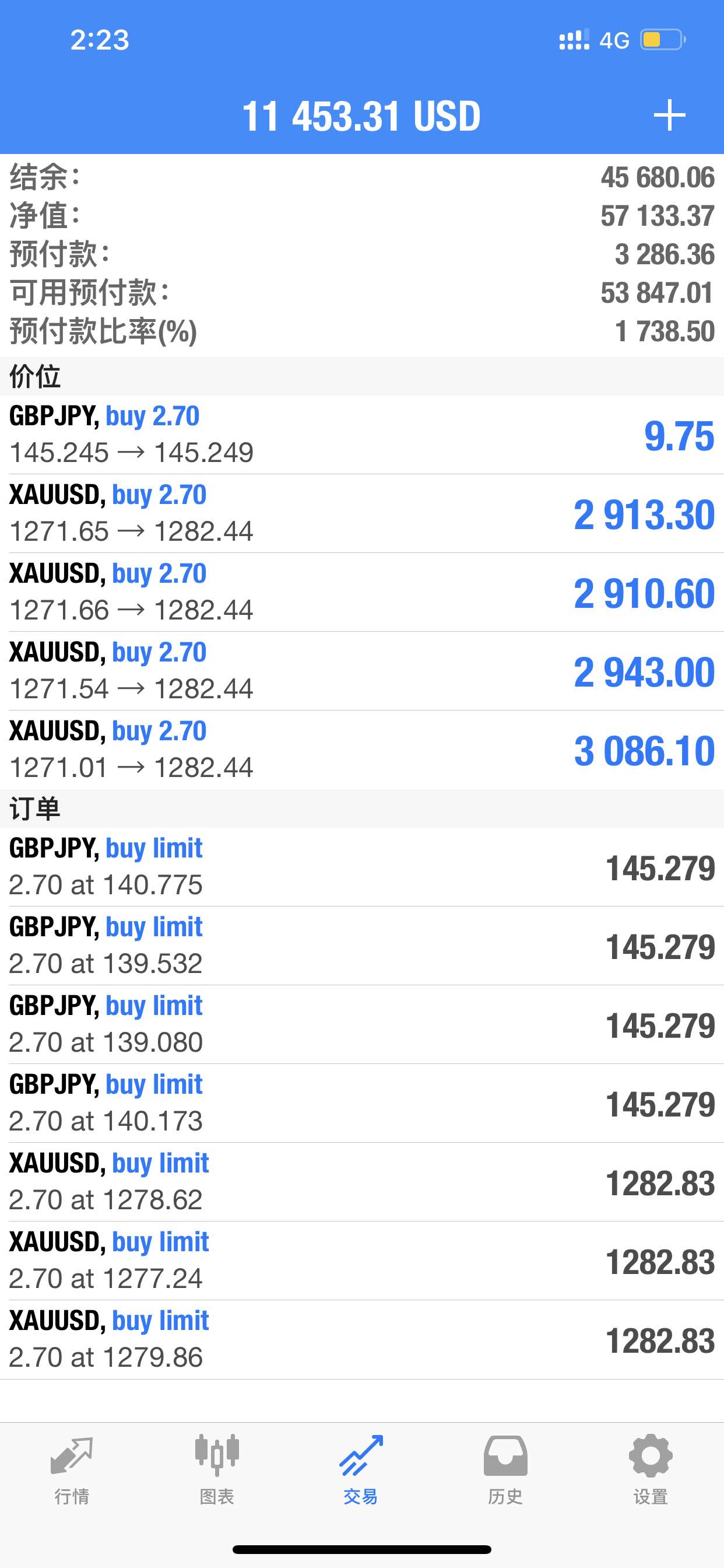Tap the plus icon for new order
The height and width of the screenshot is (1568, 724).
[669, 115]
